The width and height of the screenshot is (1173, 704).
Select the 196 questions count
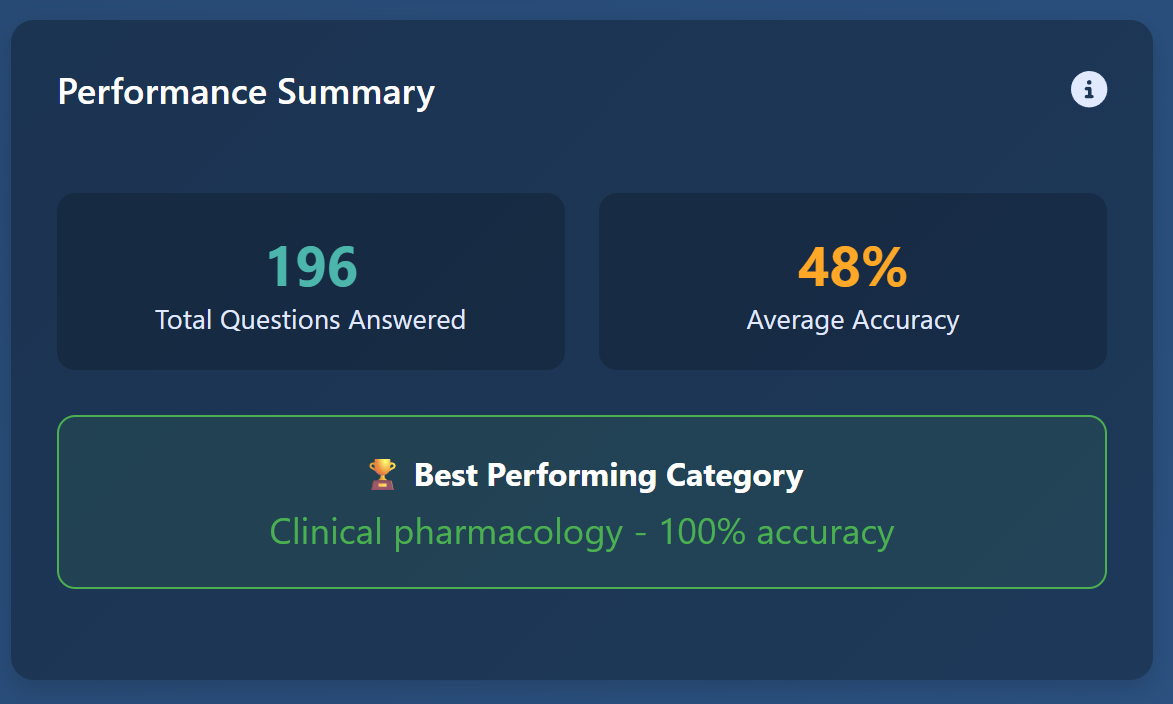point(311,267)
